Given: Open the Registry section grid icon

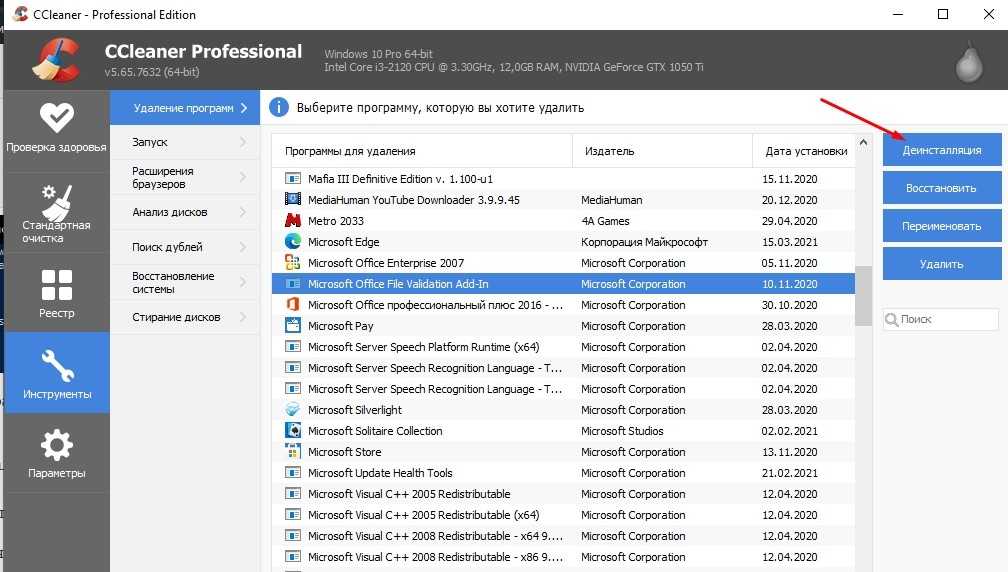Looking at the screenshot, I should pos(55,285).
